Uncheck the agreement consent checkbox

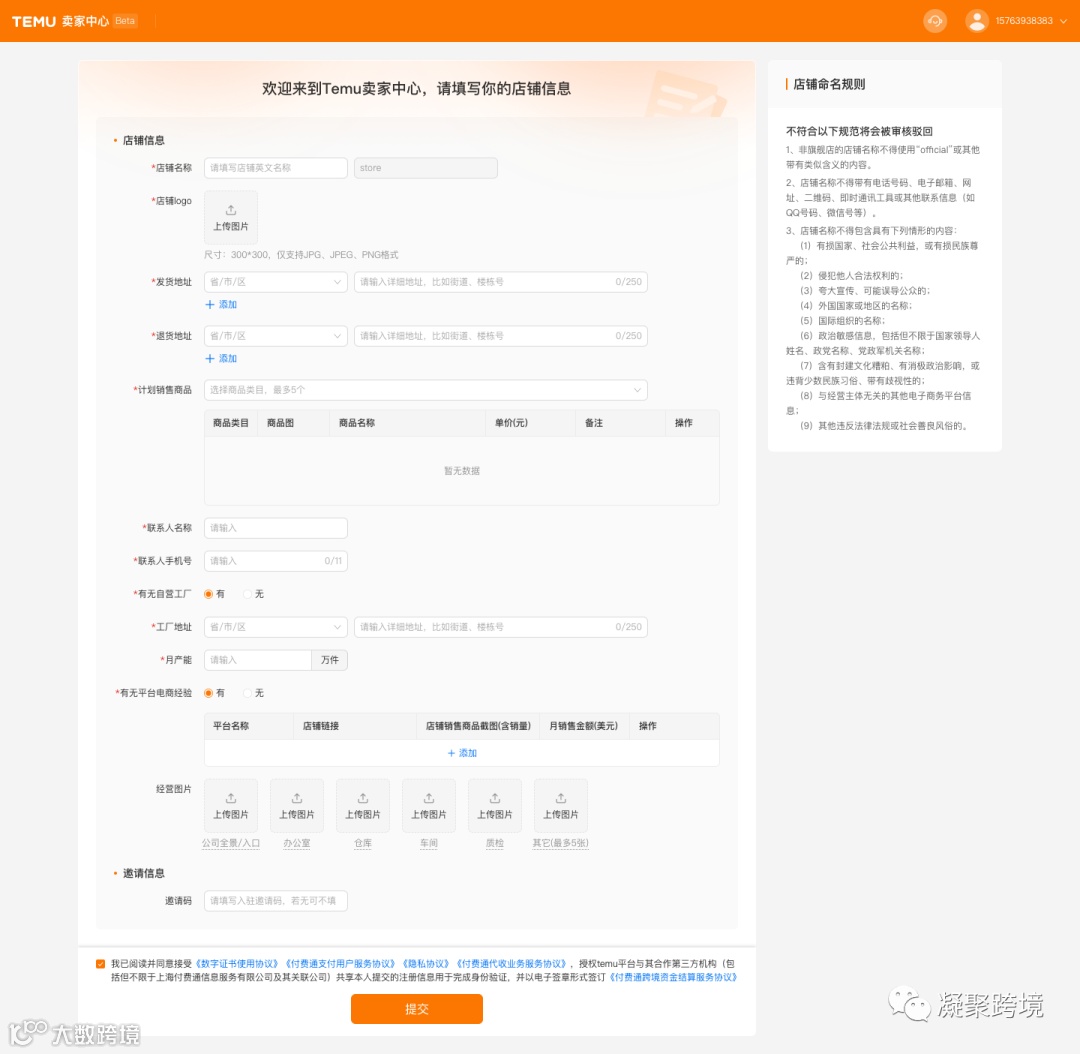(x=100, y=963)
